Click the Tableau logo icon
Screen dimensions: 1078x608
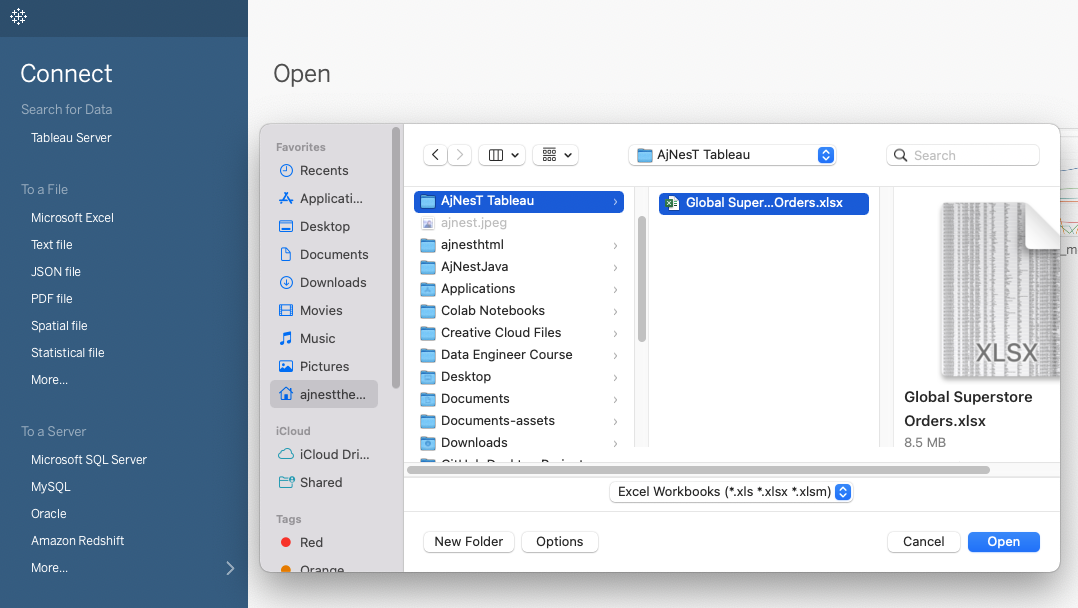pyautogui.click(x=18, y=17)
